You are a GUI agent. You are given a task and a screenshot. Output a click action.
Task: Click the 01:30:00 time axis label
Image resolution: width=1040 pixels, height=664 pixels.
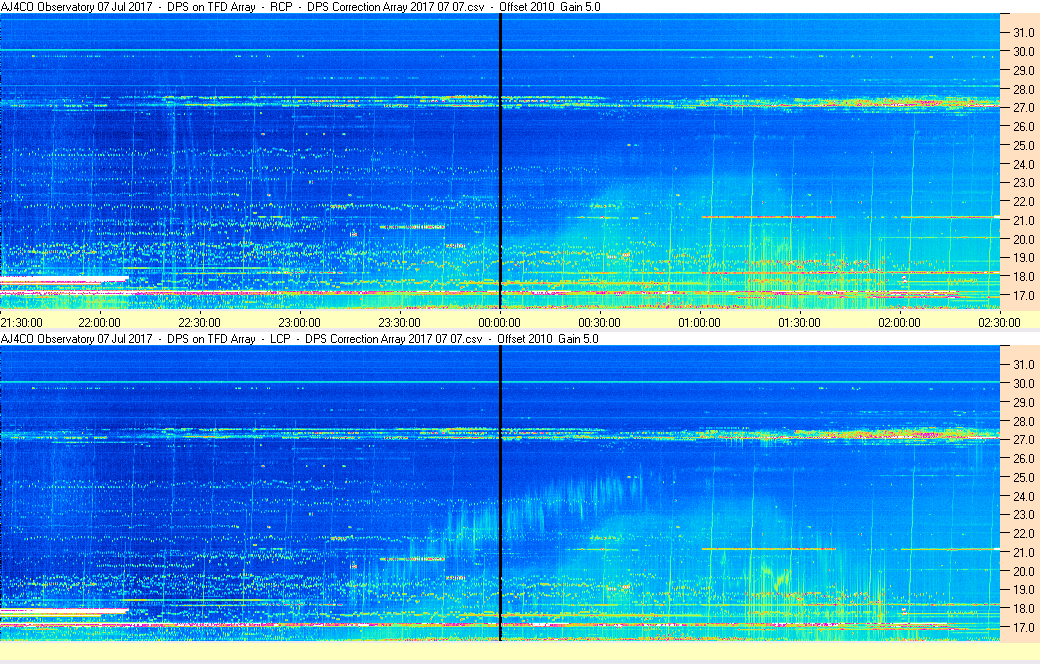coord(799,322)
